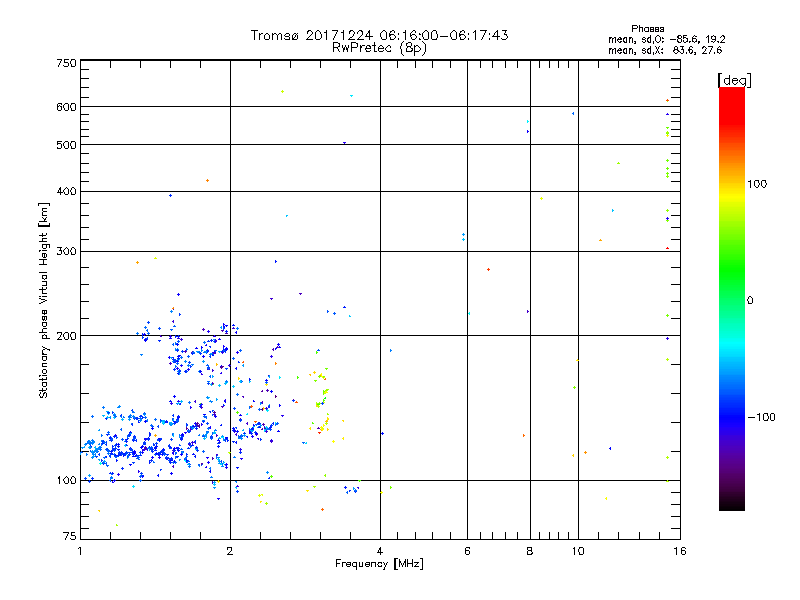Click the 16 tick label on frequency axis
Screen dimensions: 800x600
coord(677,551)
